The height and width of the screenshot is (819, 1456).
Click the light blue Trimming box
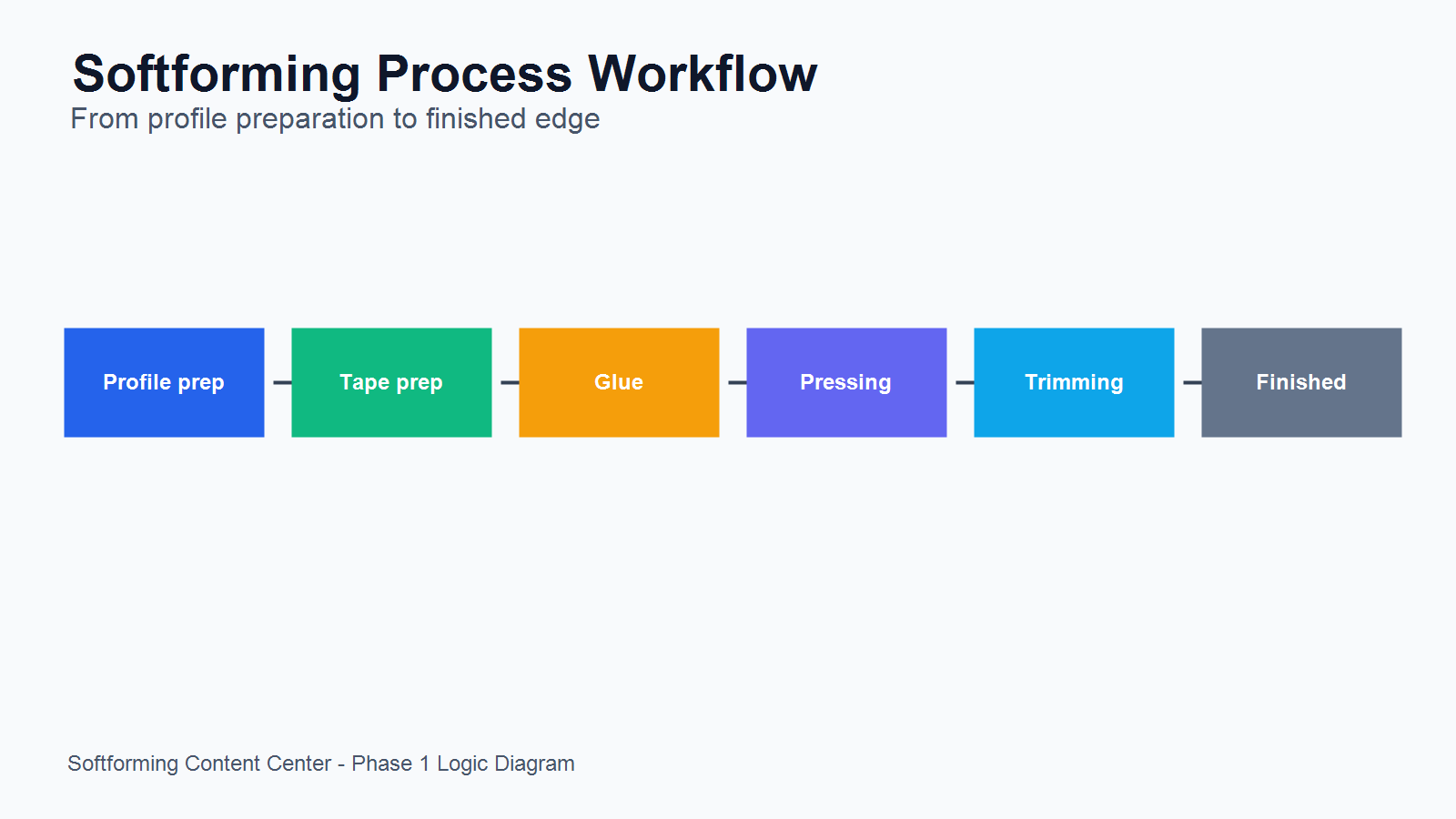click(1074, 382)
